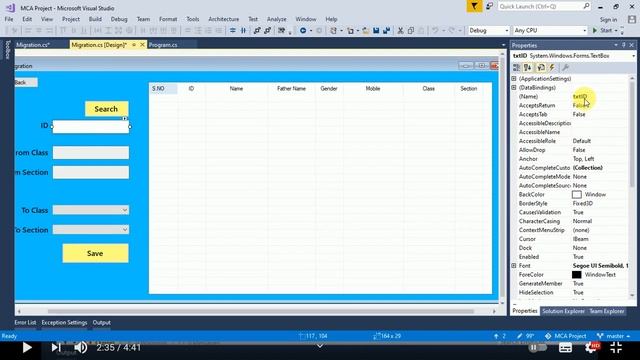Click the Open File folder toolbar icon
Viewport: 640px width, 360px height.
(x=365, y=31)
